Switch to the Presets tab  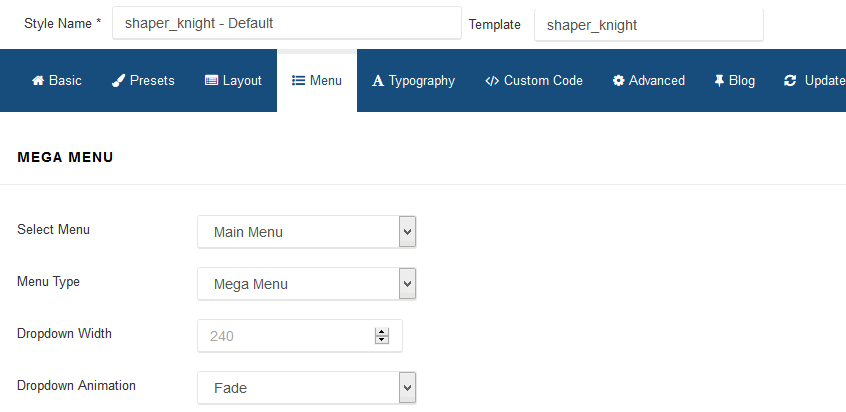point(143,81)
